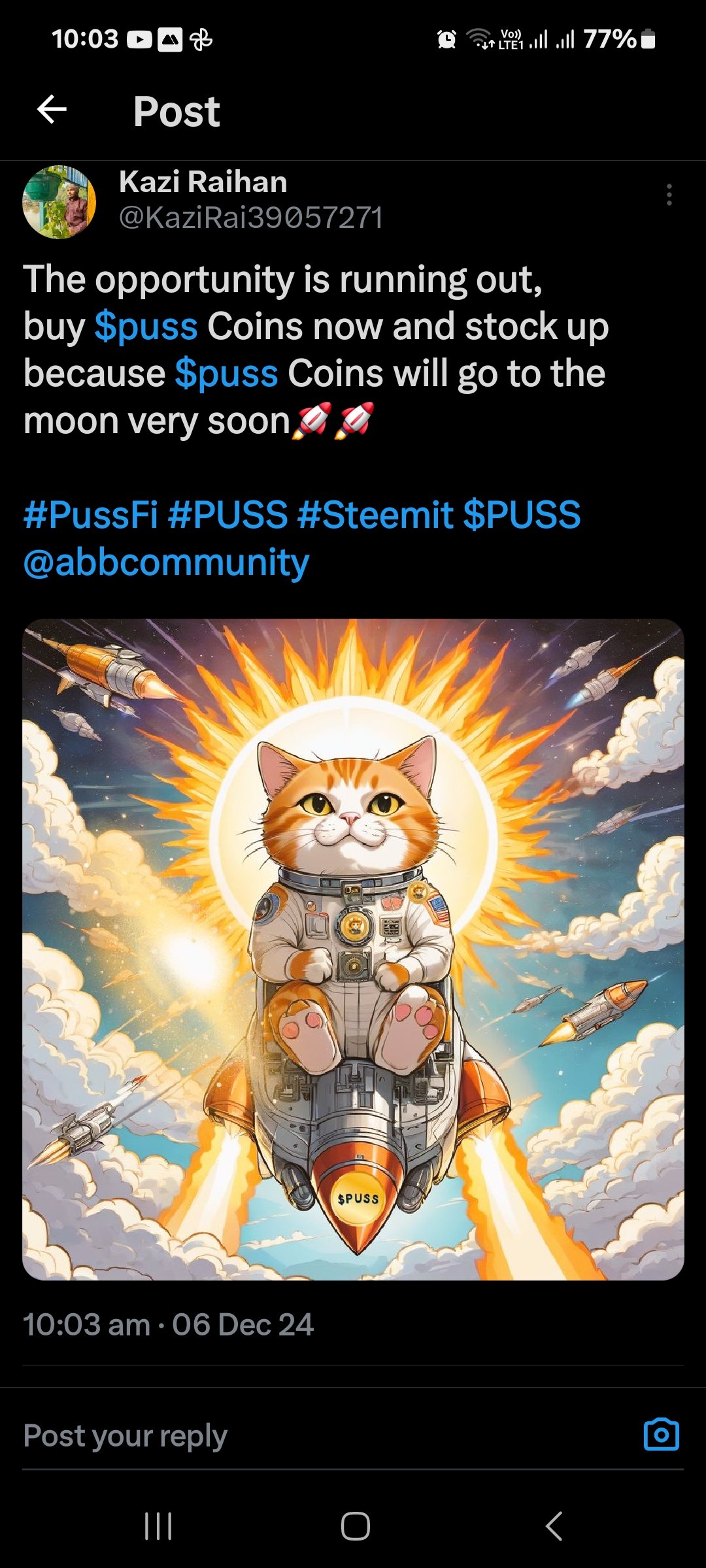Open the three-dot post options menu
The image size is (706, 1568).
click(x=669, y=195)
